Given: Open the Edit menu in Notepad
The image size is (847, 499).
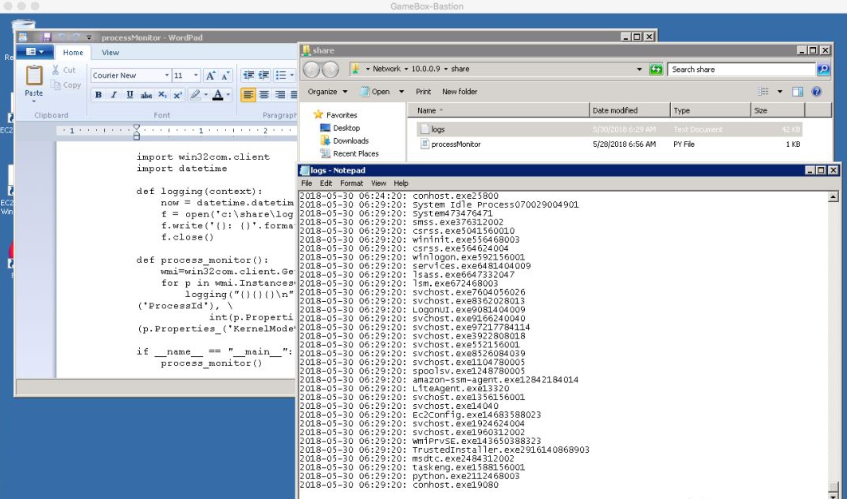Looking at the screenshot, I should [326, 184].
